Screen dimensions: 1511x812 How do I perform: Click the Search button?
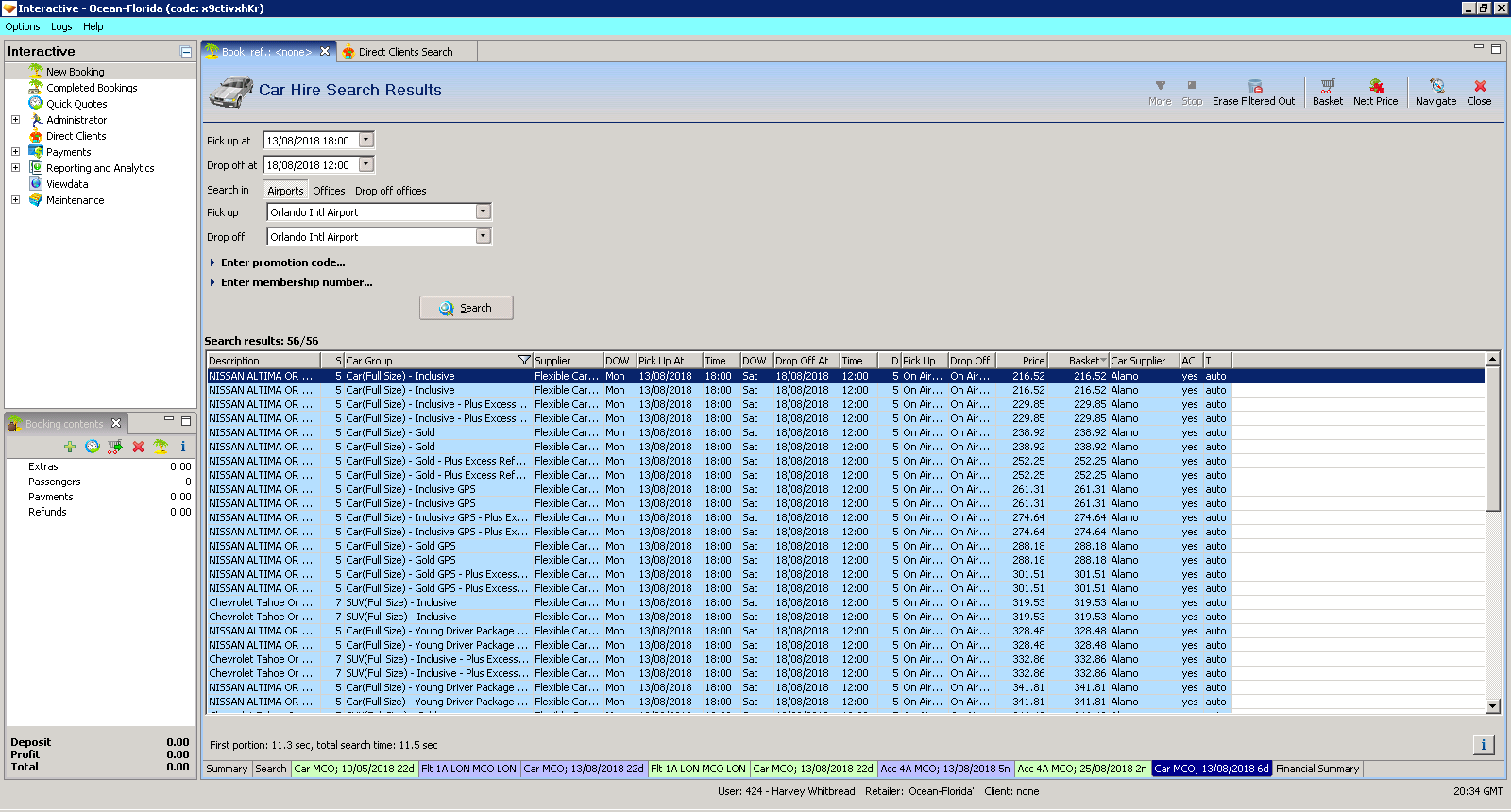467,308
